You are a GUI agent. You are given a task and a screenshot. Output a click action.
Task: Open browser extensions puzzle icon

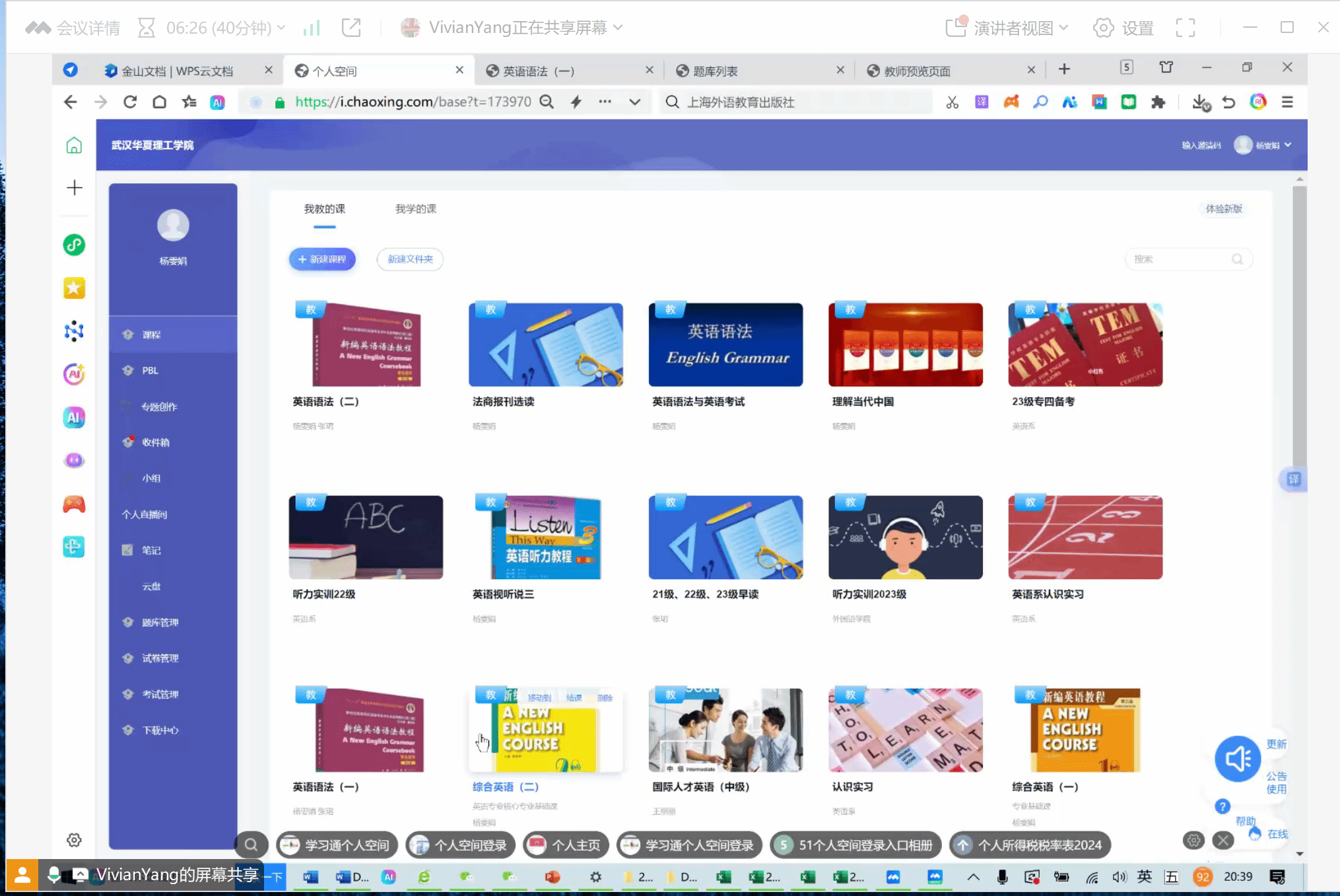[x=1158, y=102]
